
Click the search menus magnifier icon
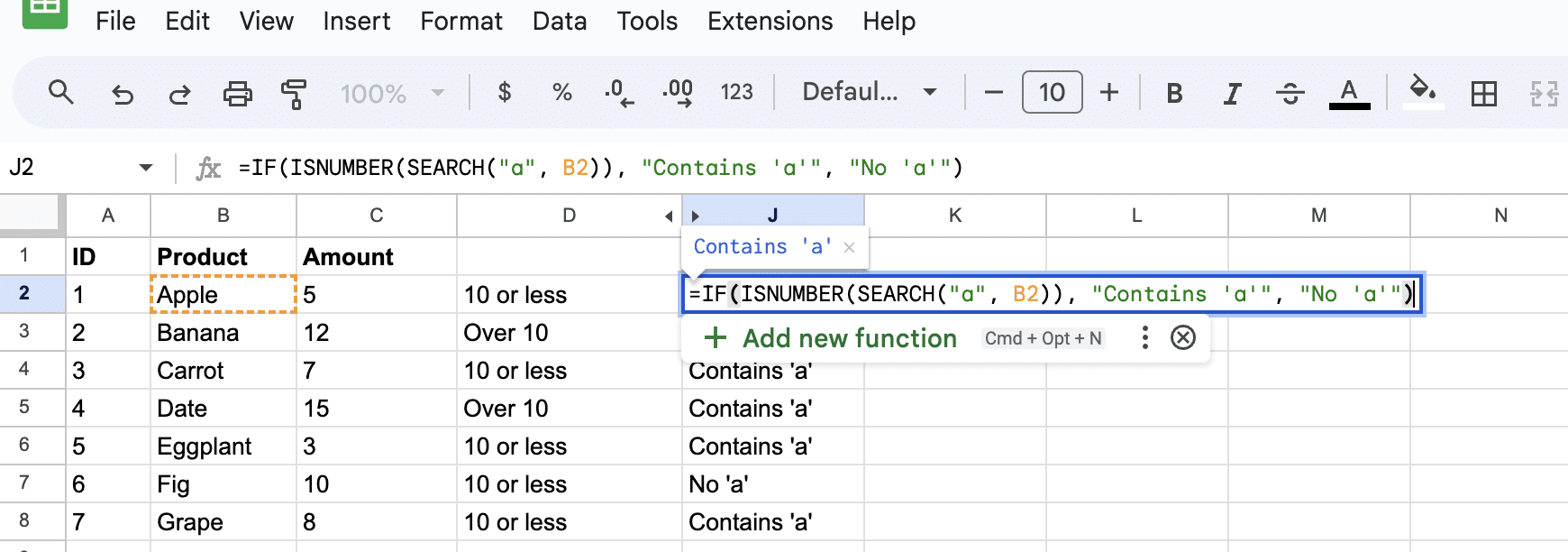click(60, 92)
